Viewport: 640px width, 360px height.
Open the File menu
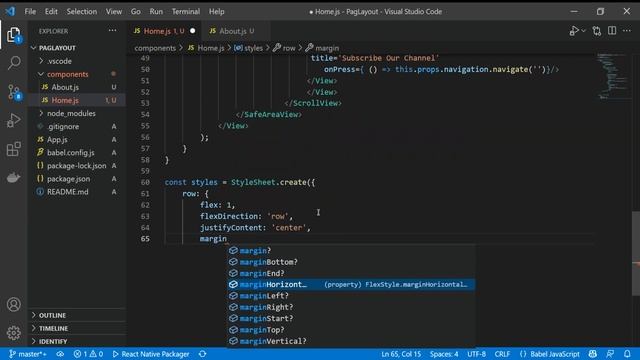pyautogui.click(x=30, y=11)
